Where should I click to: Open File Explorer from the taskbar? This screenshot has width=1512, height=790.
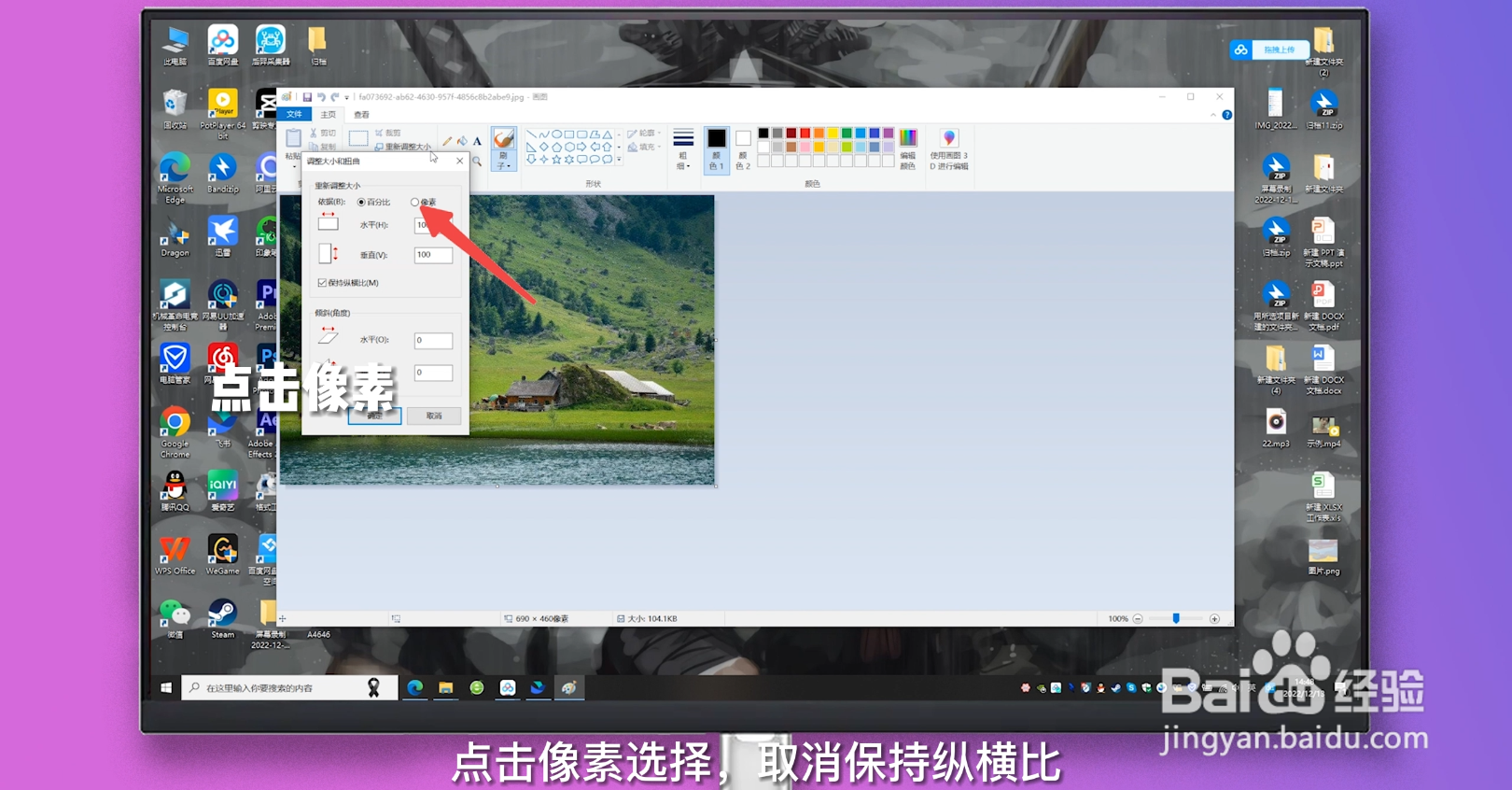pos(446,688)
